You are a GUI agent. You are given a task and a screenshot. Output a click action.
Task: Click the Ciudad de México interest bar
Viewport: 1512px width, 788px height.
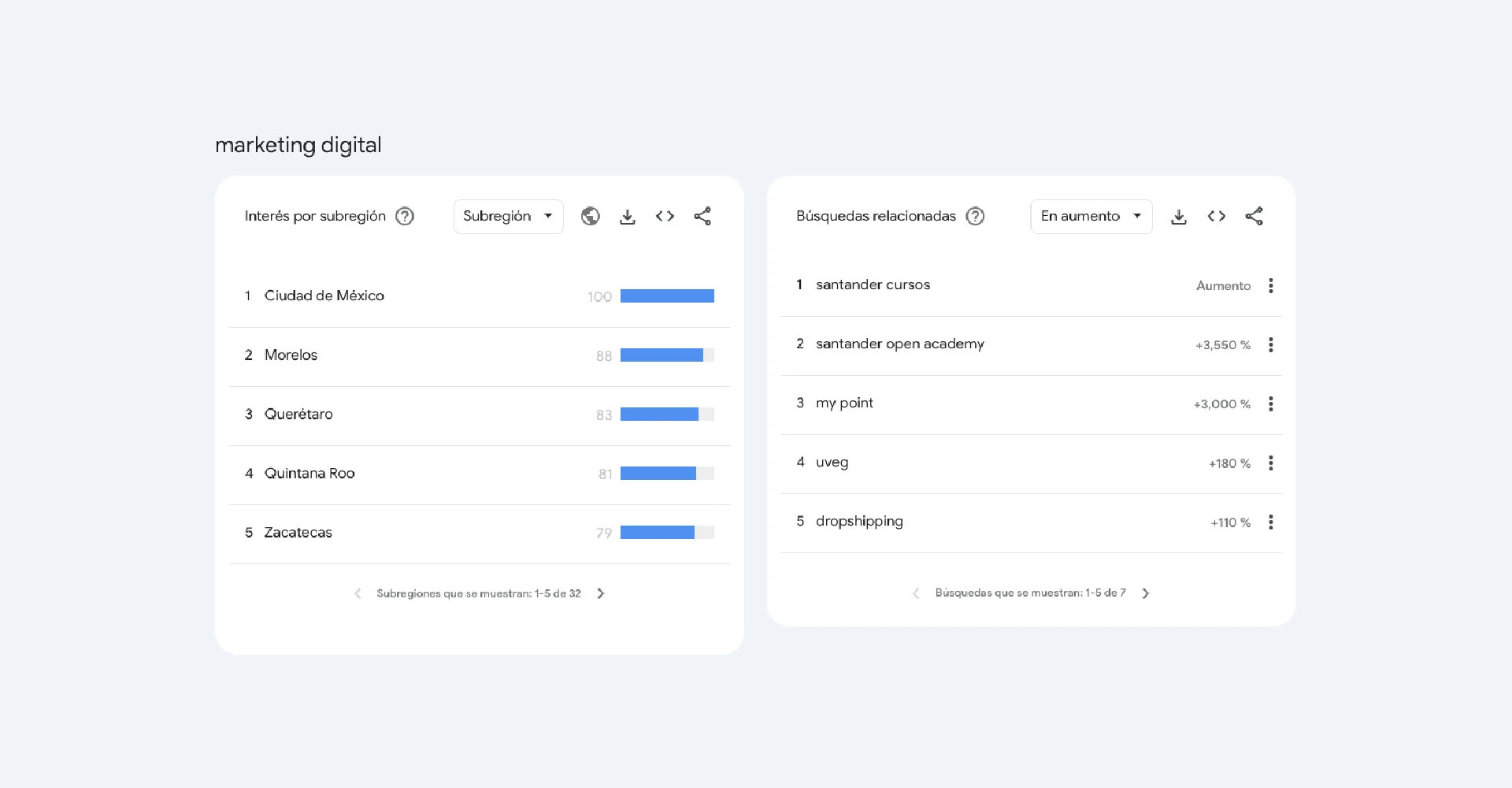(x=667, y=295)
